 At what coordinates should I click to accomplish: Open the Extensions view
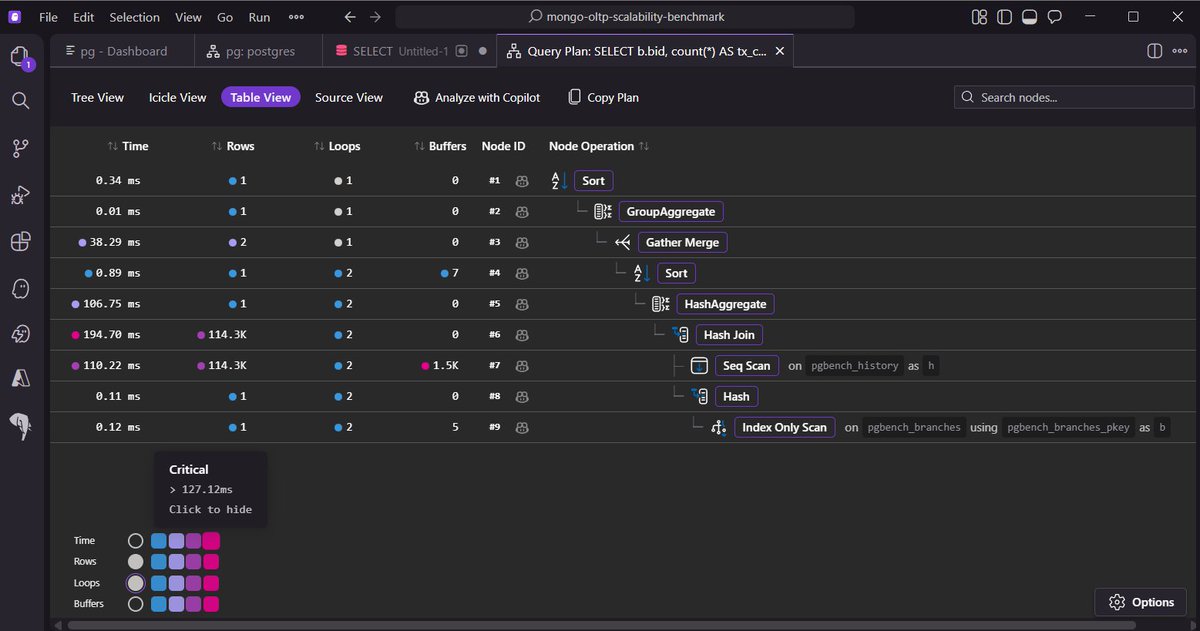(20, 241)
